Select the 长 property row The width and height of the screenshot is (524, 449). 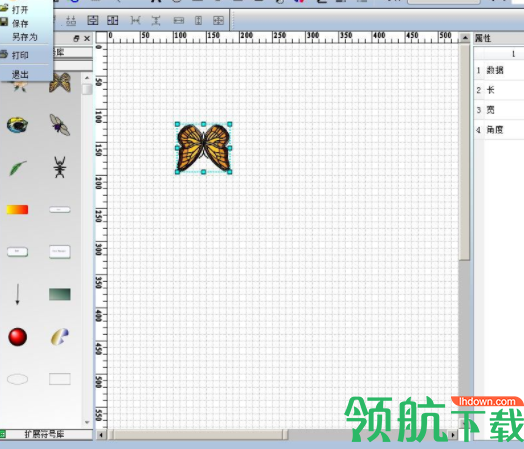(x=499, y=90)
